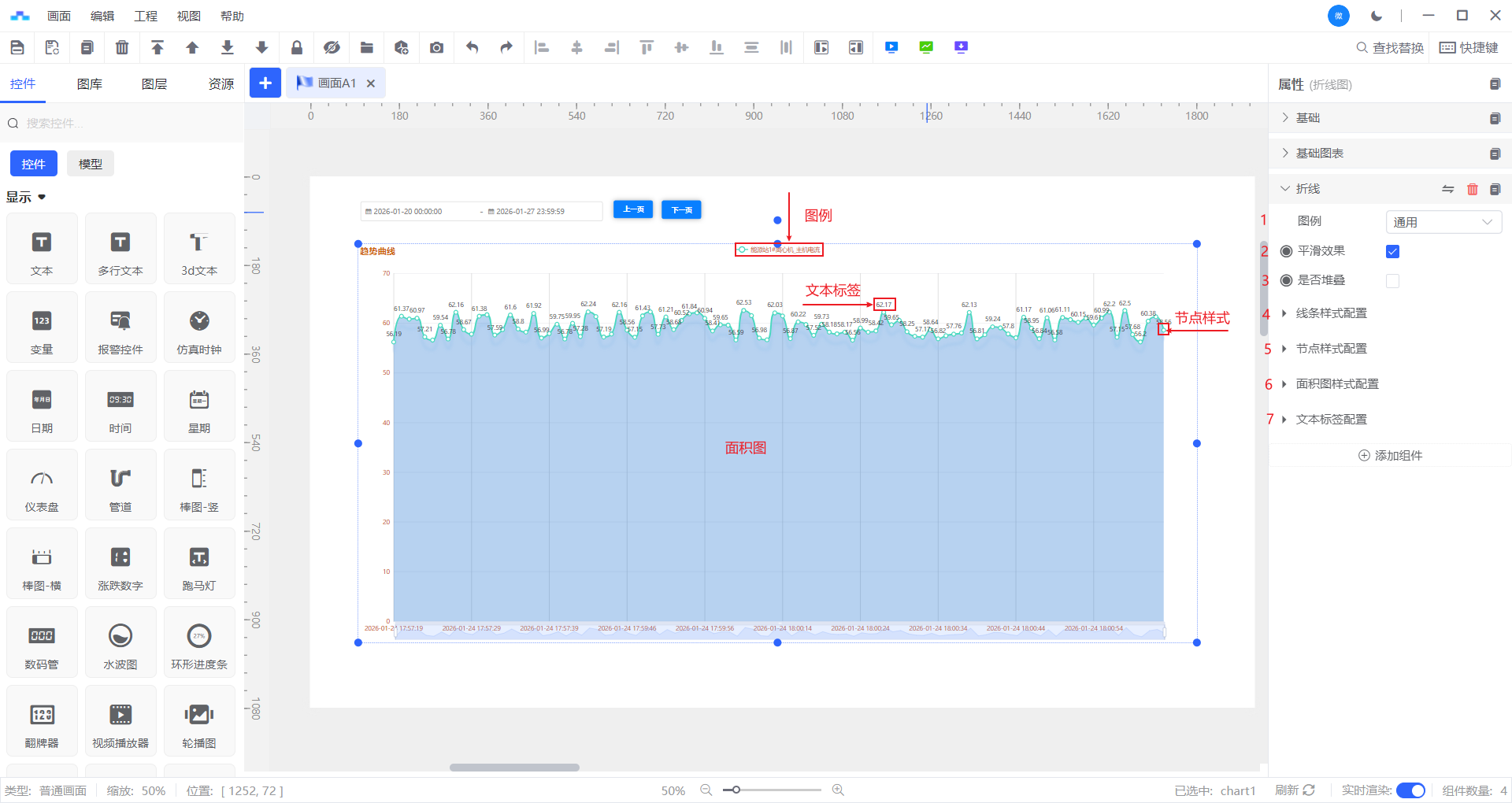The width and height of the screenshot is (1512, 803).
Task: Uncheck the 平滑效果 checkbox
Action: [1392, 252]
